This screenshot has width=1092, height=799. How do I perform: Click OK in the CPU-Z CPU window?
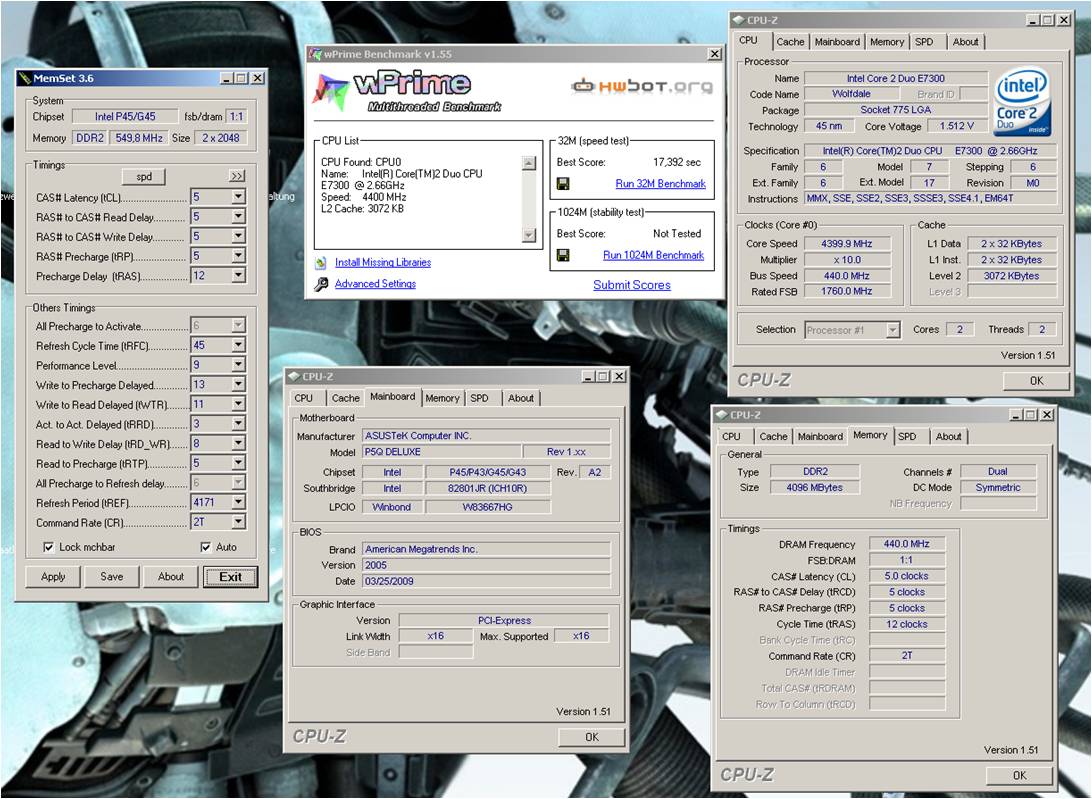1036,380
